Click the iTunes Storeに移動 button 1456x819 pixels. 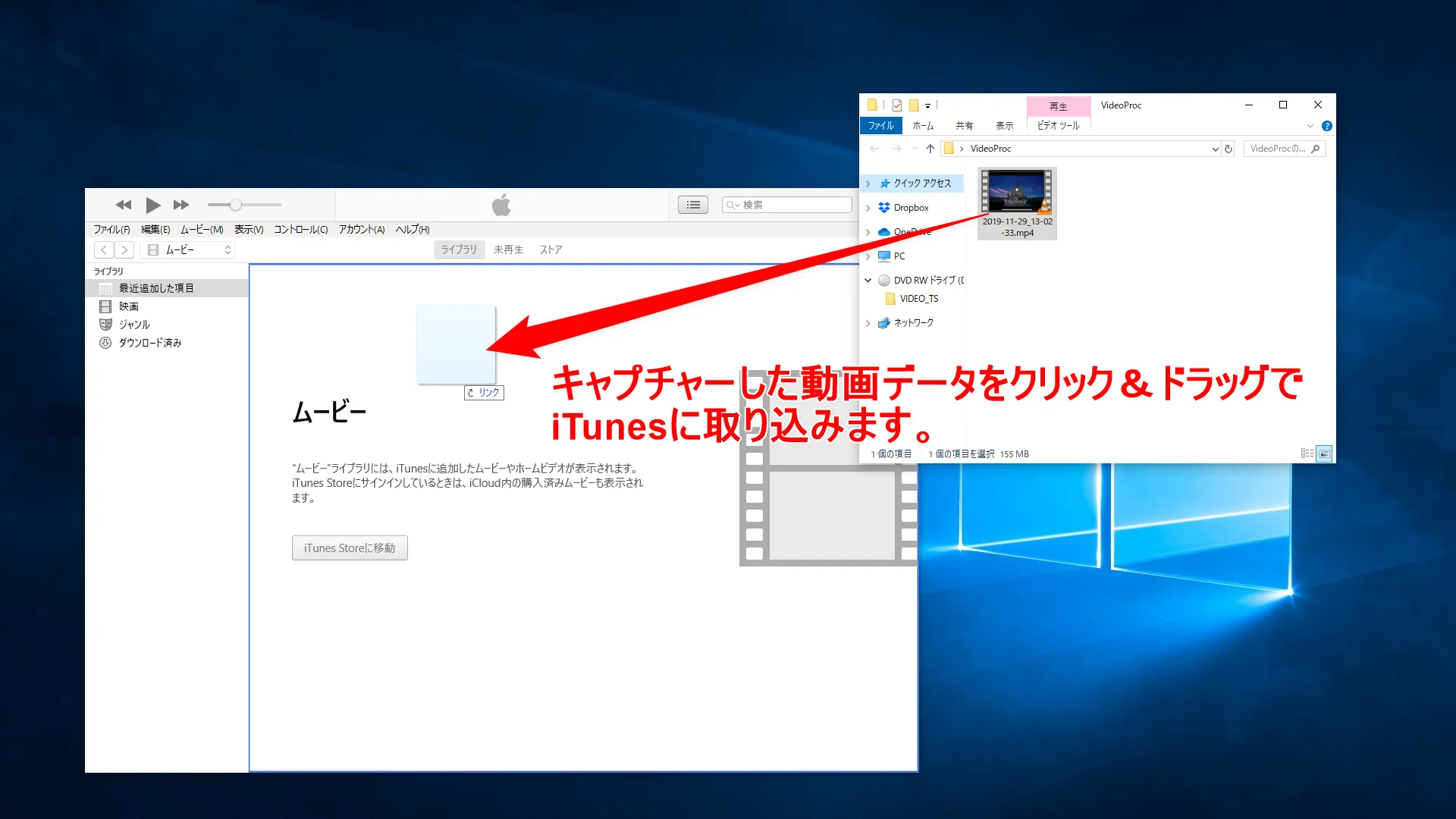pyautogui.click(x=350, y=548)
